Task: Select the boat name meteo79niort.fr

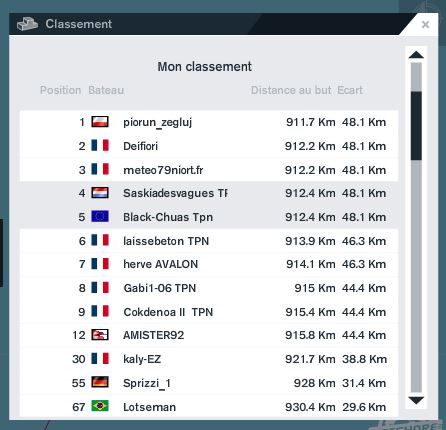Action: pos(163,170)
